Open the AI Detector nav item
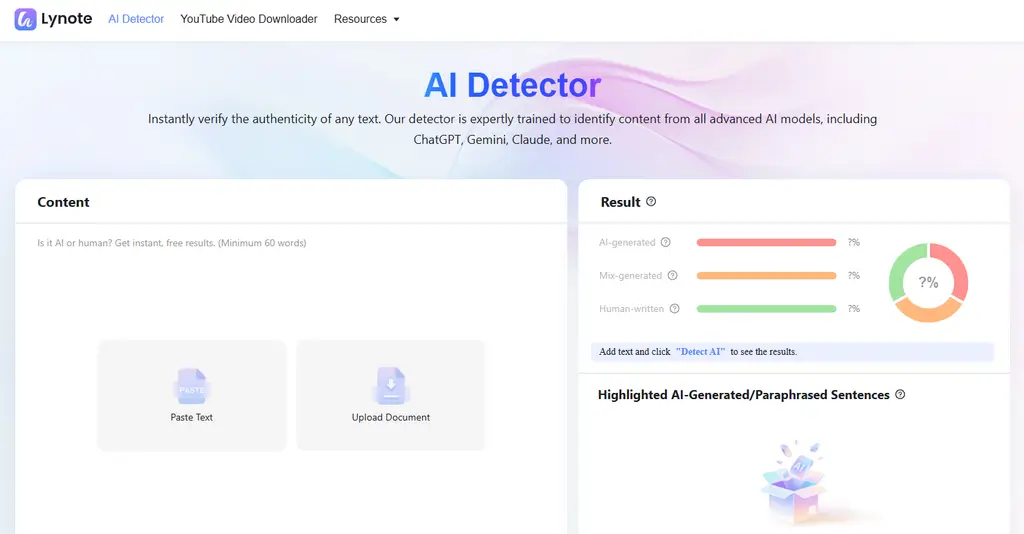Image resolution: width=1024 pixels, height=534 pixels. (x=136, y=19)
